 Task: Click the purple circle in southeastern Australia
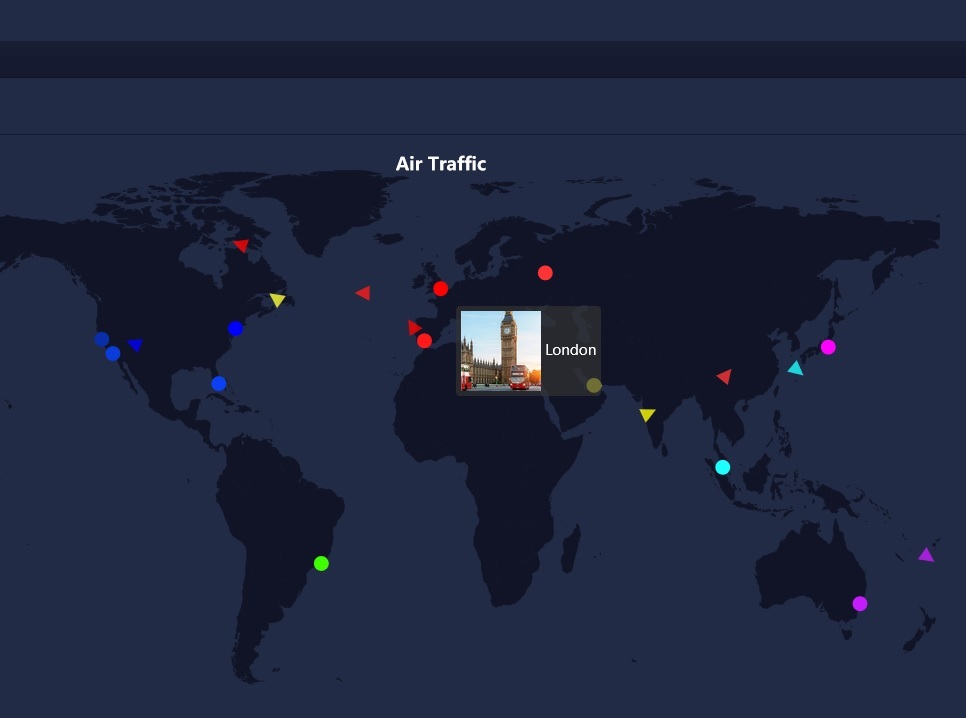pos(860,604)
